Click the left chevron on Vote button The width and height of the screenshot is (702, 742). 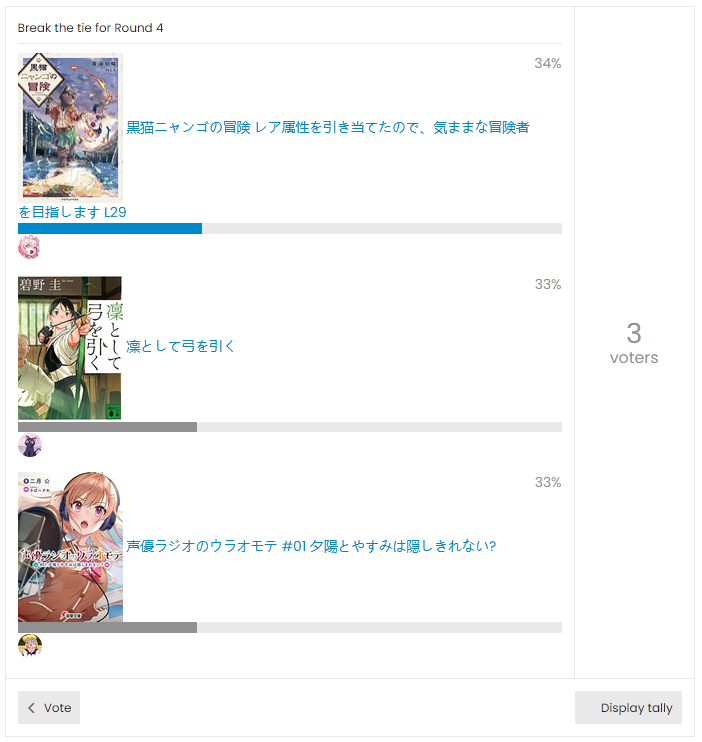point(32,708)
